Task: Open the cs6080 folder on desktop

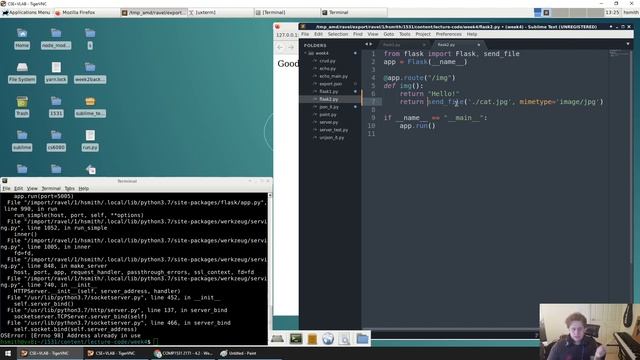Action: pyautogui.click(x=56, y=140)
